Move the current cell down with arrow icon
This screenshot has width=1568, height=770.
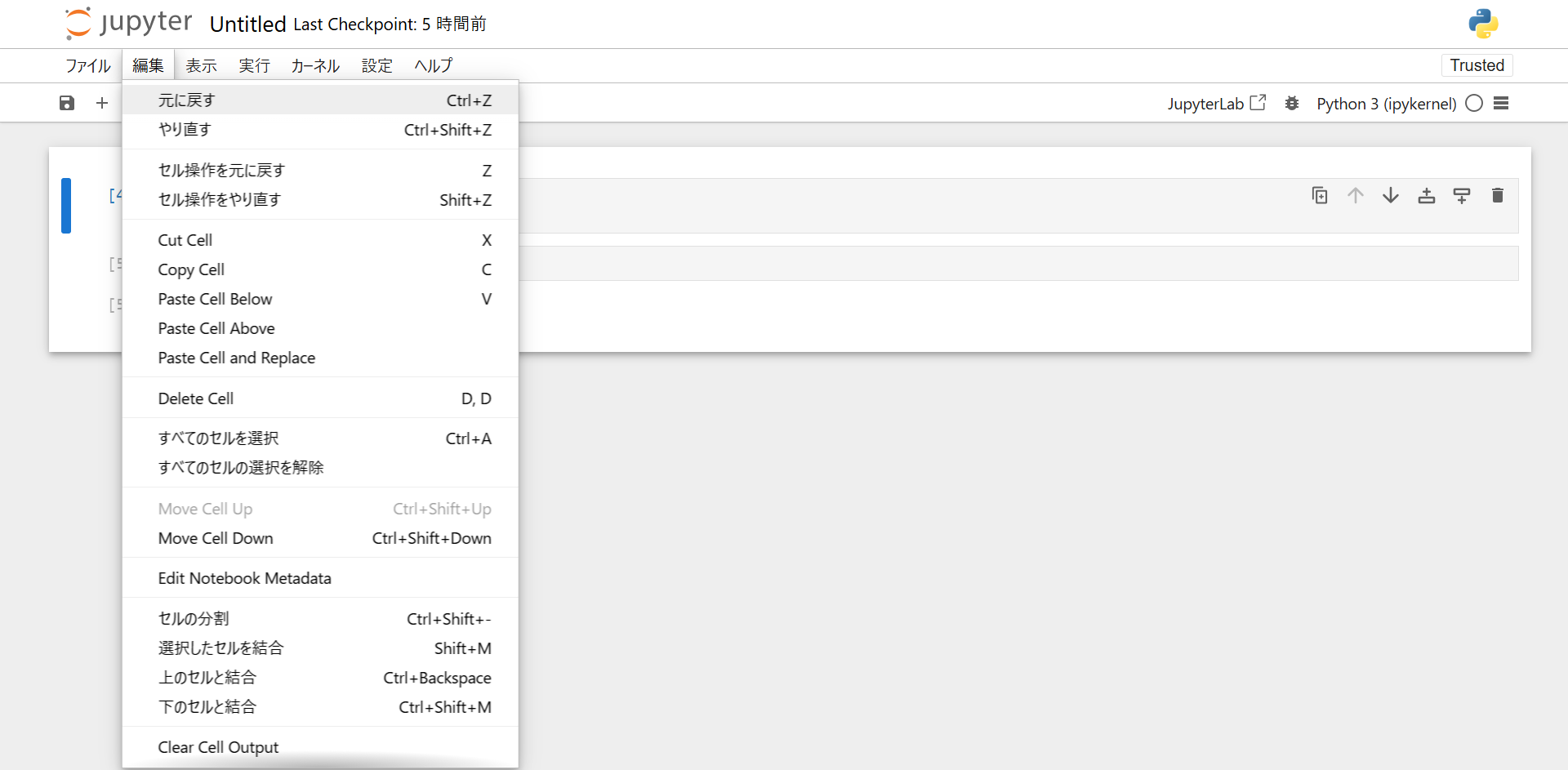[x=1391, y=195]
